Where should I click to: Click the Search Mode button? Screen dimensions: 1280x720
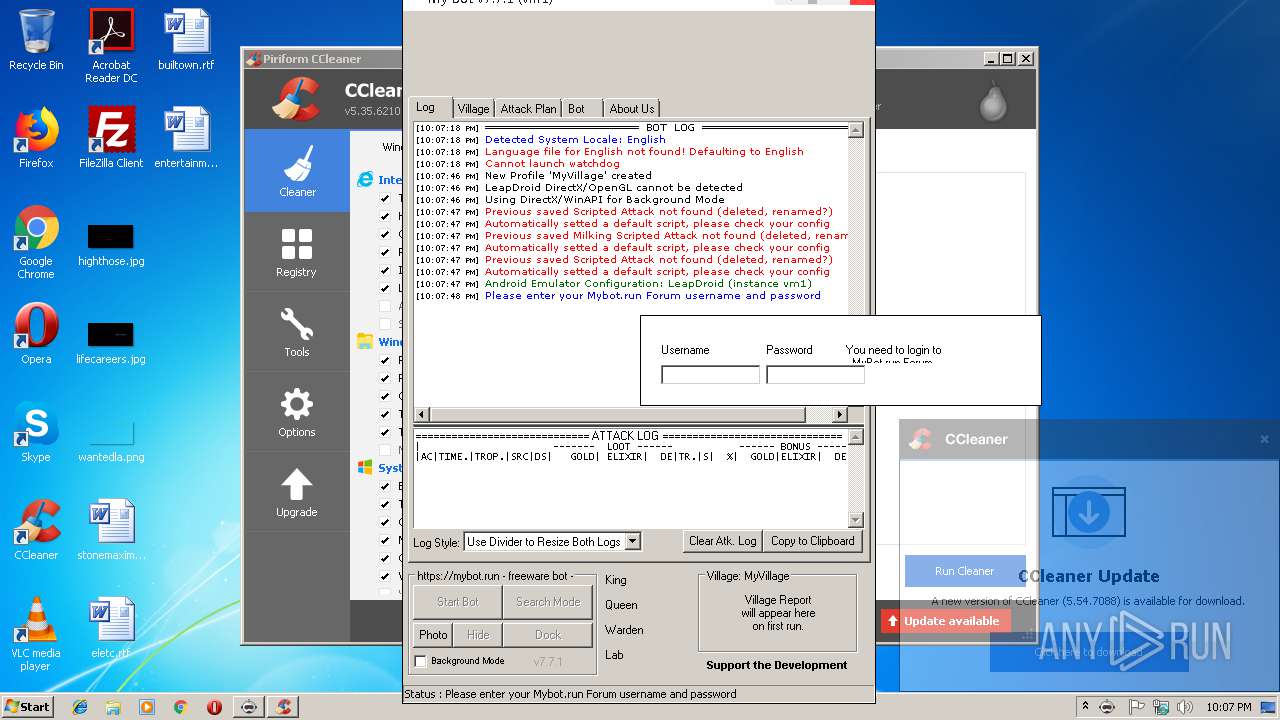[x=547, y=602]
